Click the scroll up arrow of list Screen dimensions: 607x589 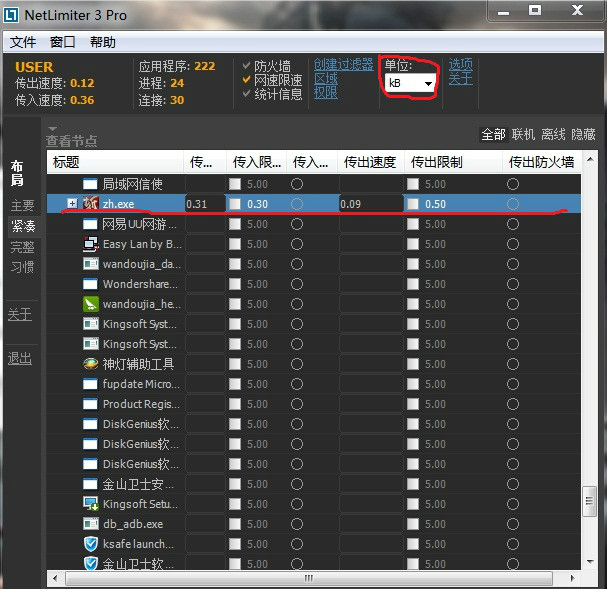pos(590,159)
